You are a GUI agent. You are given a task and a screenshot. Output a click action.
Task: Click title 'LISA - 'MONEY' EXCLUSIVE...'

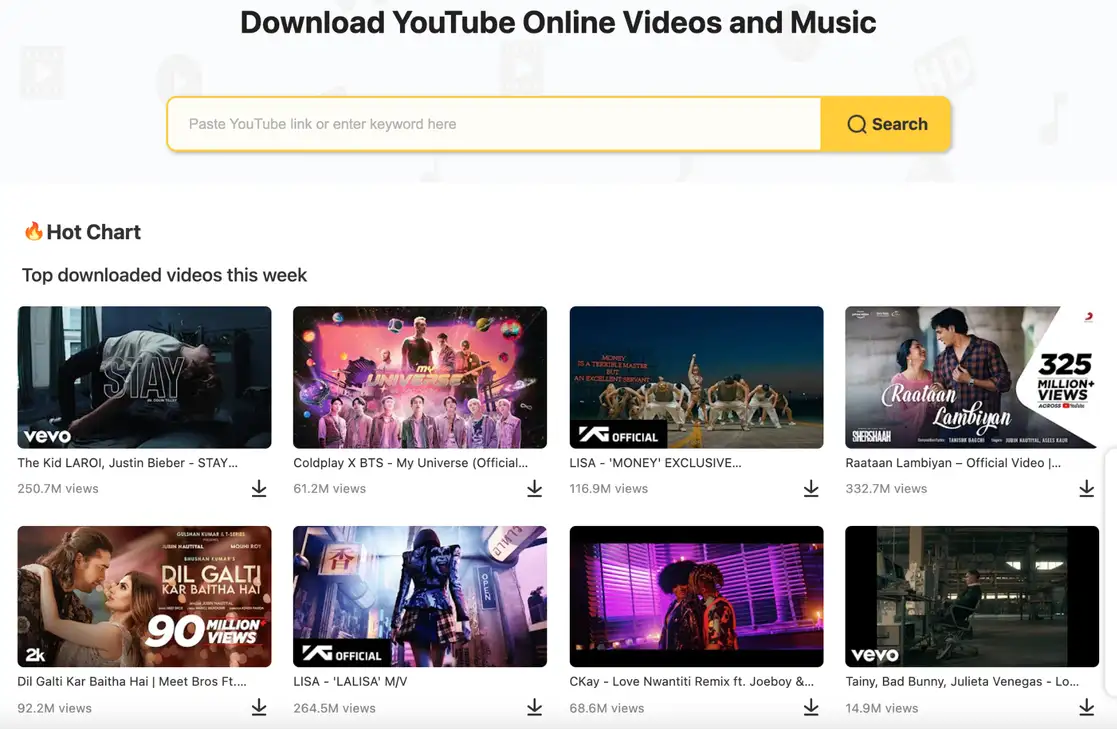655,463
